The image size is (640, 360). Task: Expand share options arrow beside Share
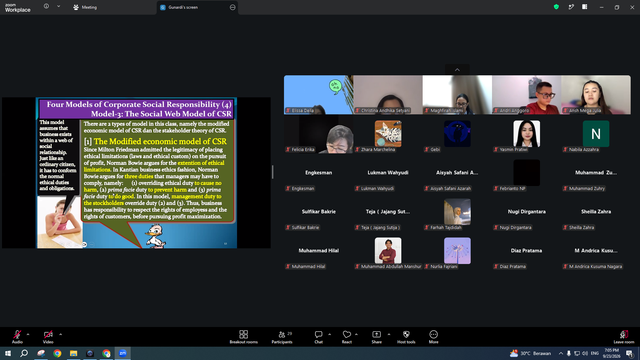389,334
